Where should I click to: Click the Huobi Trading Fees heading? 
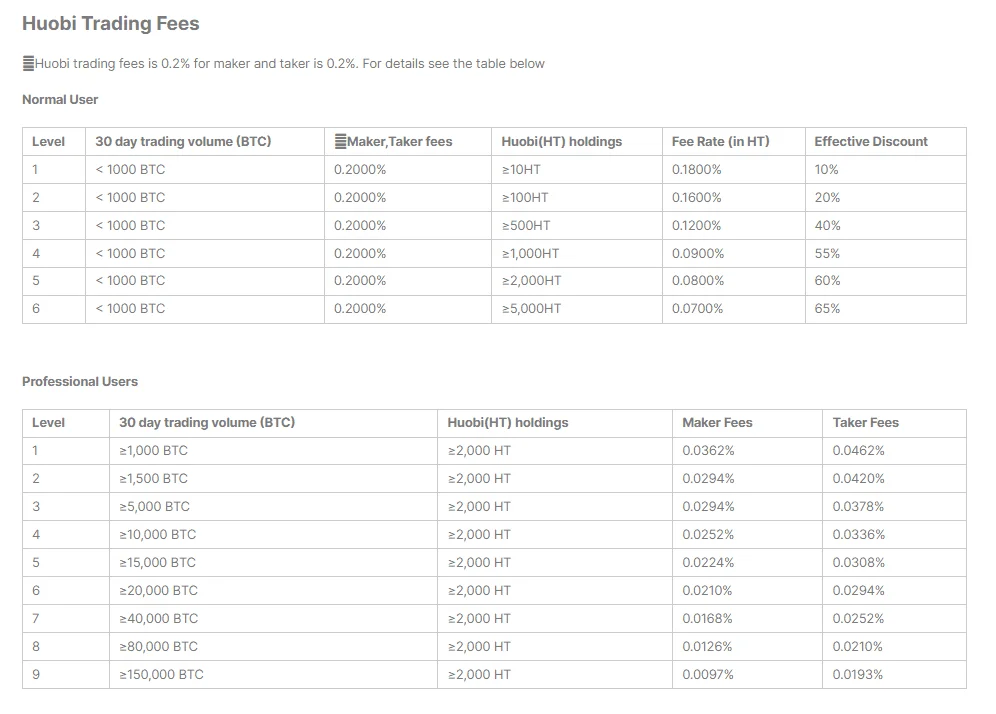tap(111, 24)
